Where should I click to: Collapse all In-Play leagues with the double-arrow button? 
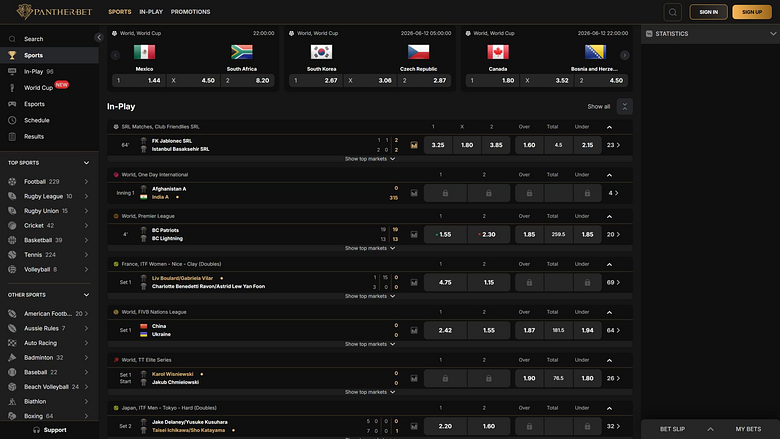(x=625, y=106)
